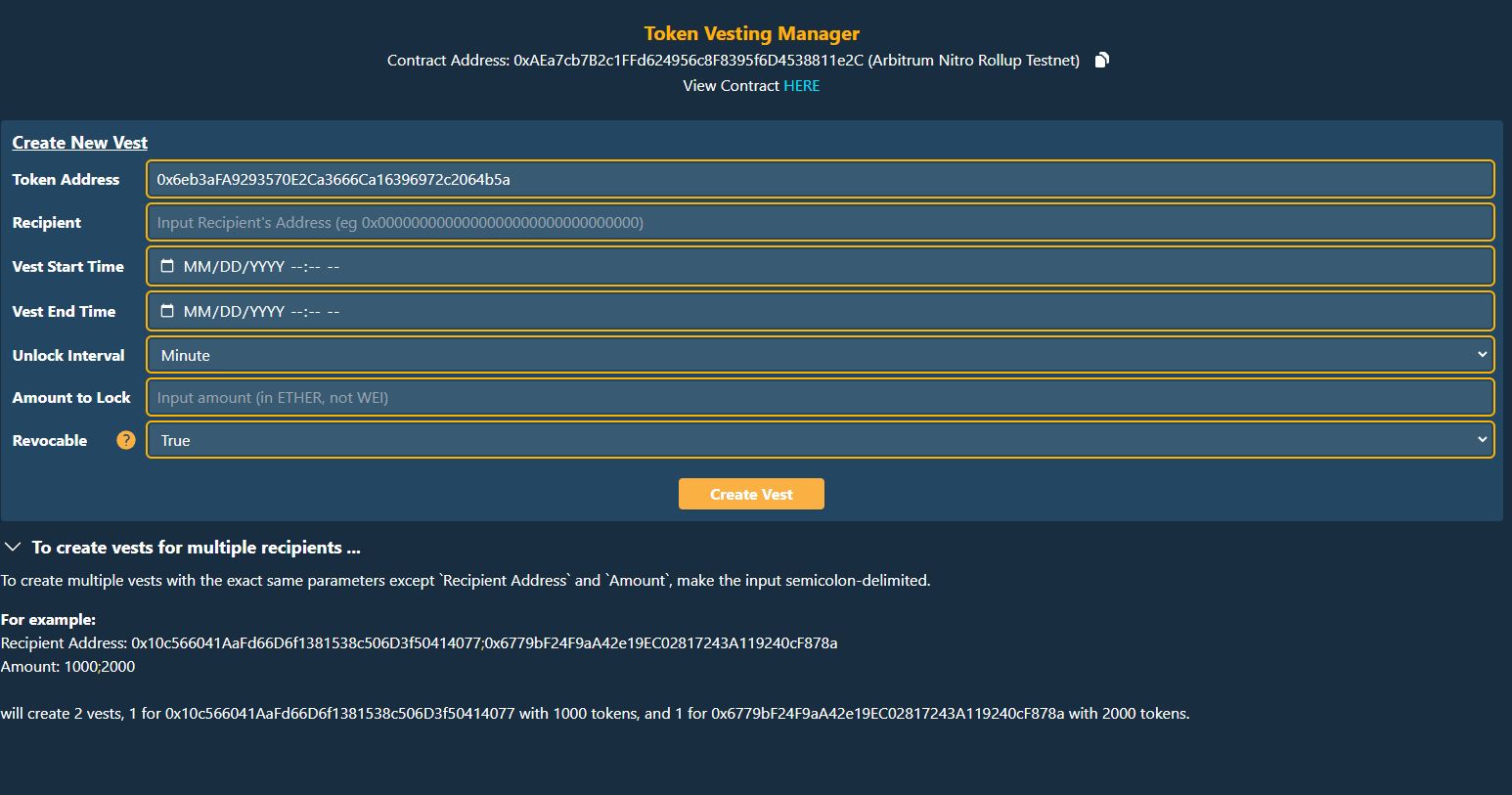1512x795 pixels.
Task: Click the Unlock Interval dropdown arrow
Action: click(x=1483, y=355)
